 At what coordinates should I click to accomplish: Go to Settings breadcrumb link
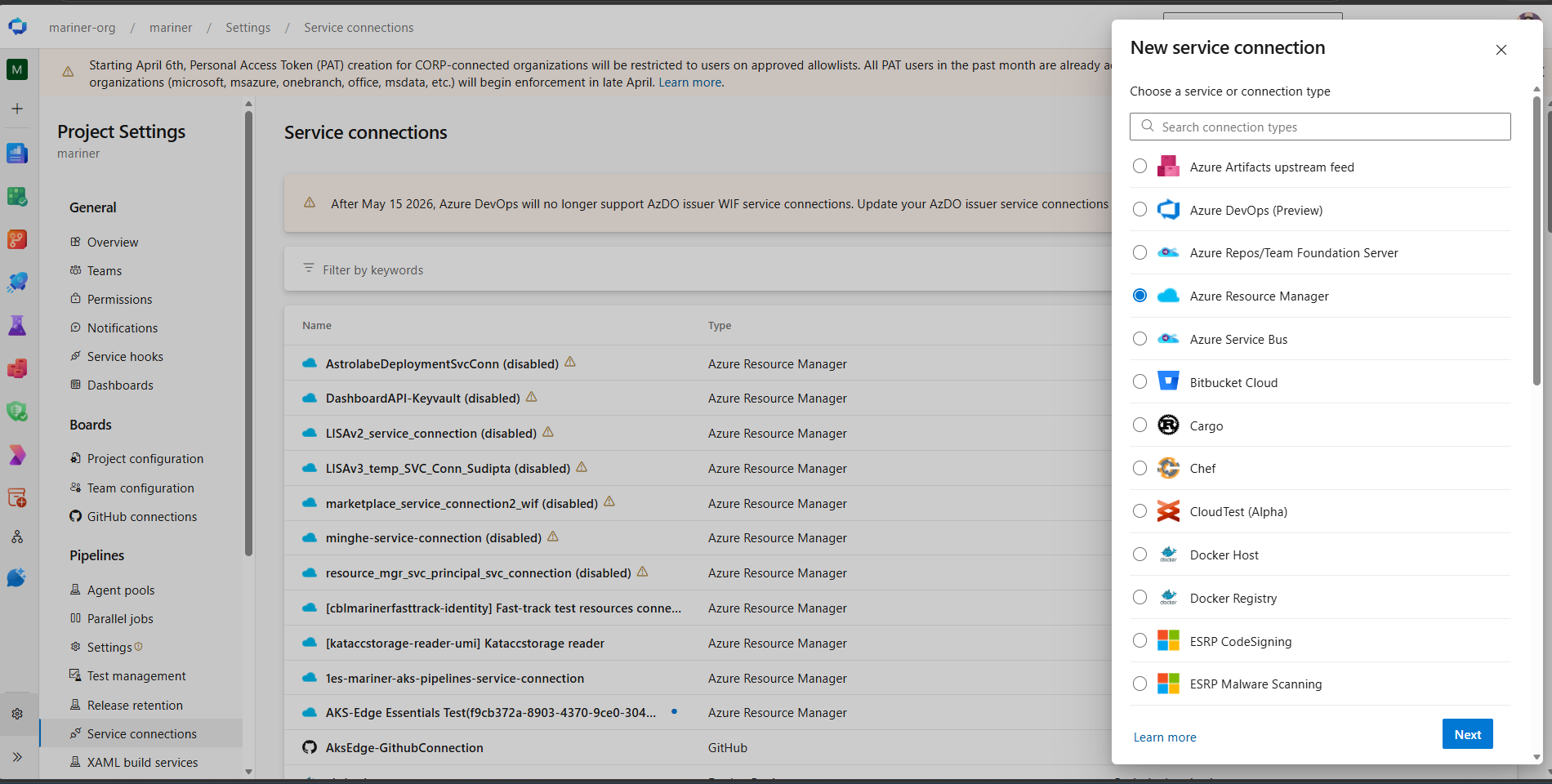(x=248, y=28)
